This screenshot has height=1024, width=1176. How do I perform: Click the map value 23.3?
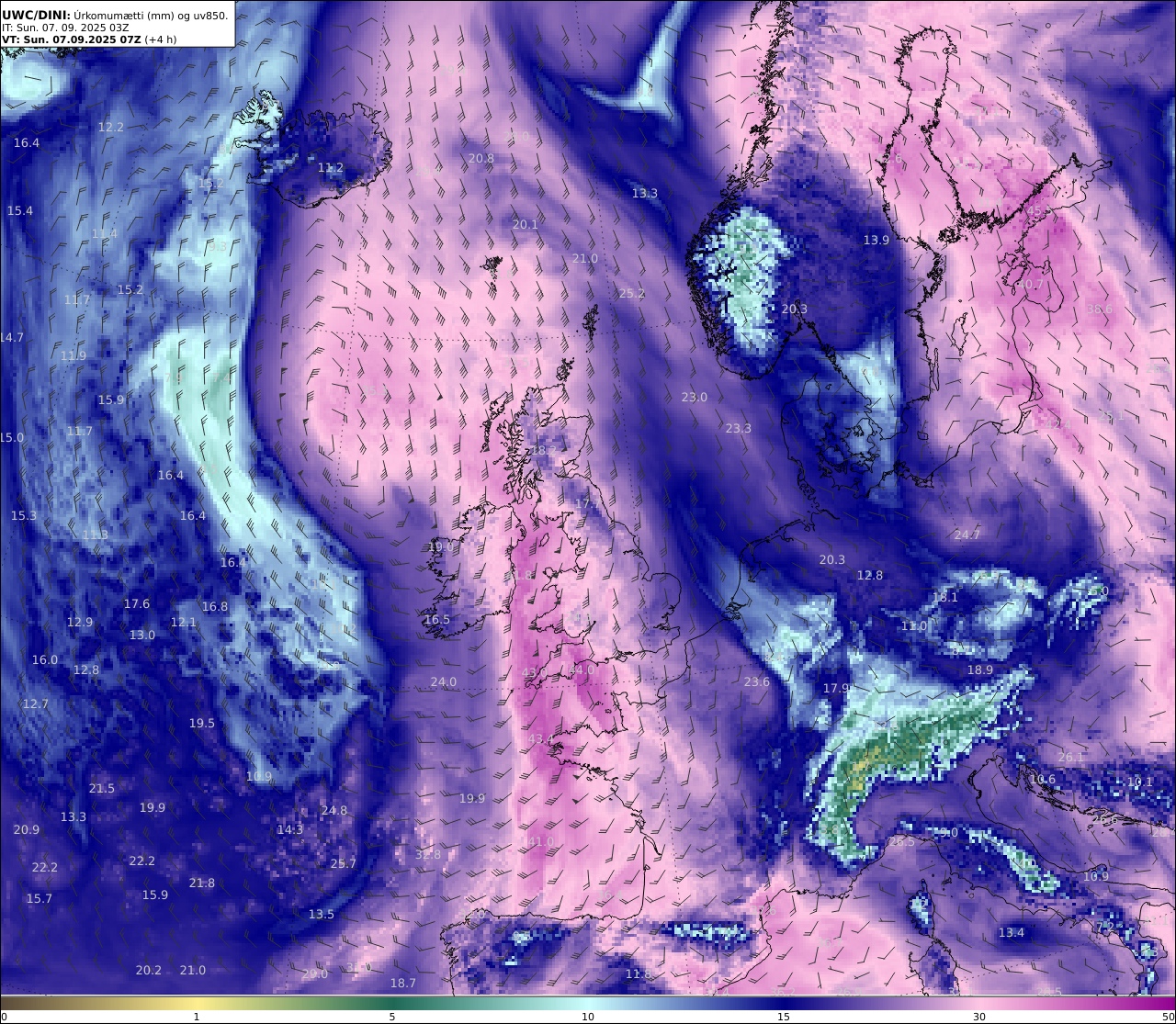pos(739,429)
